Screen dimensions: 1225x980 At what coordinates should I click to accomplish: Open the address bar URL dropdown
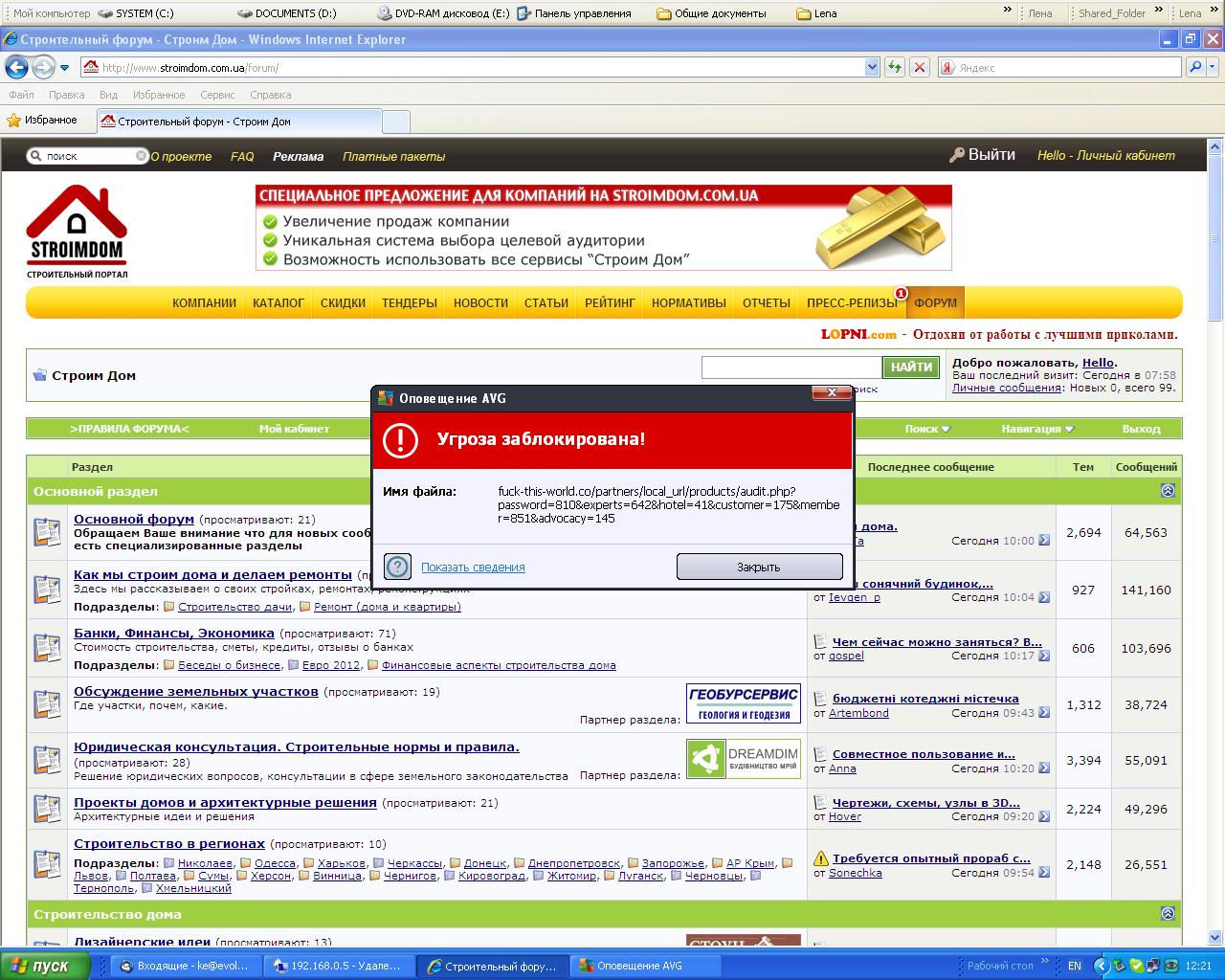tap(872, 67)
